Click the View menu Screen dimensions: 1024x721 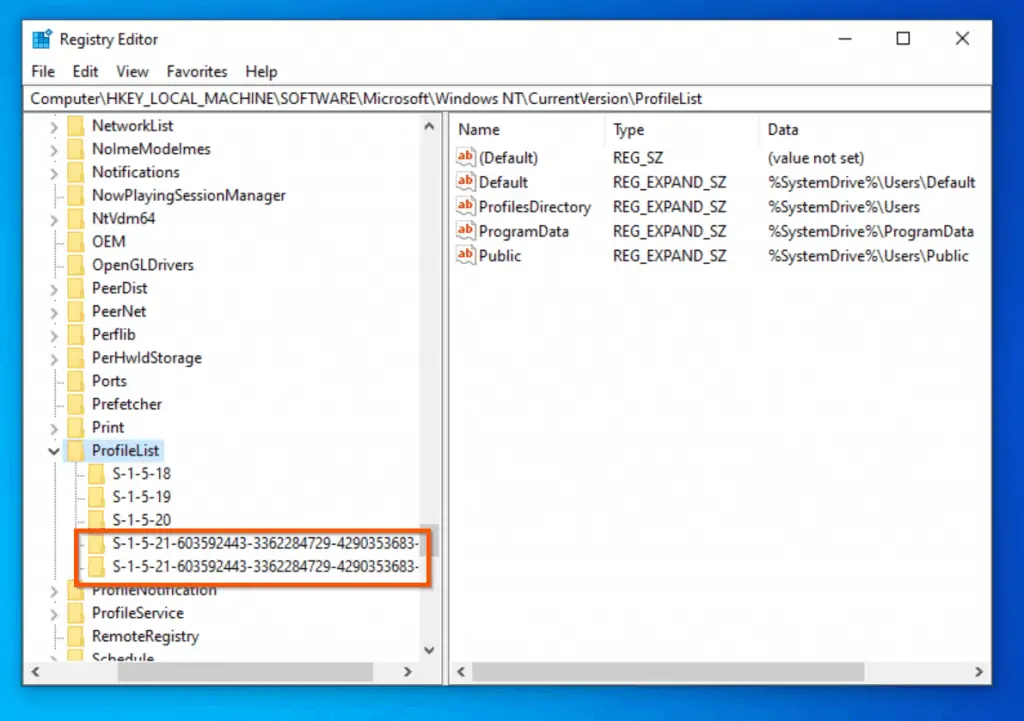pos(132,71)
